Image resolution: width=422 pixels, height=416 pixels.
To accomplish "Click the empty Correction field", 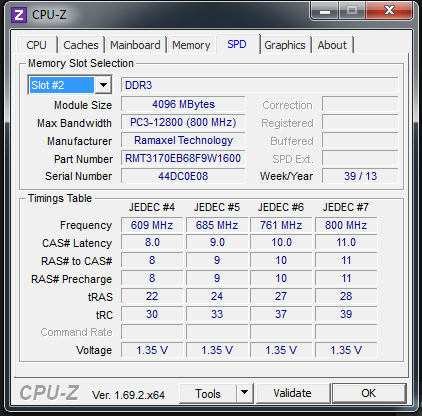I will [x=360, y=104].
